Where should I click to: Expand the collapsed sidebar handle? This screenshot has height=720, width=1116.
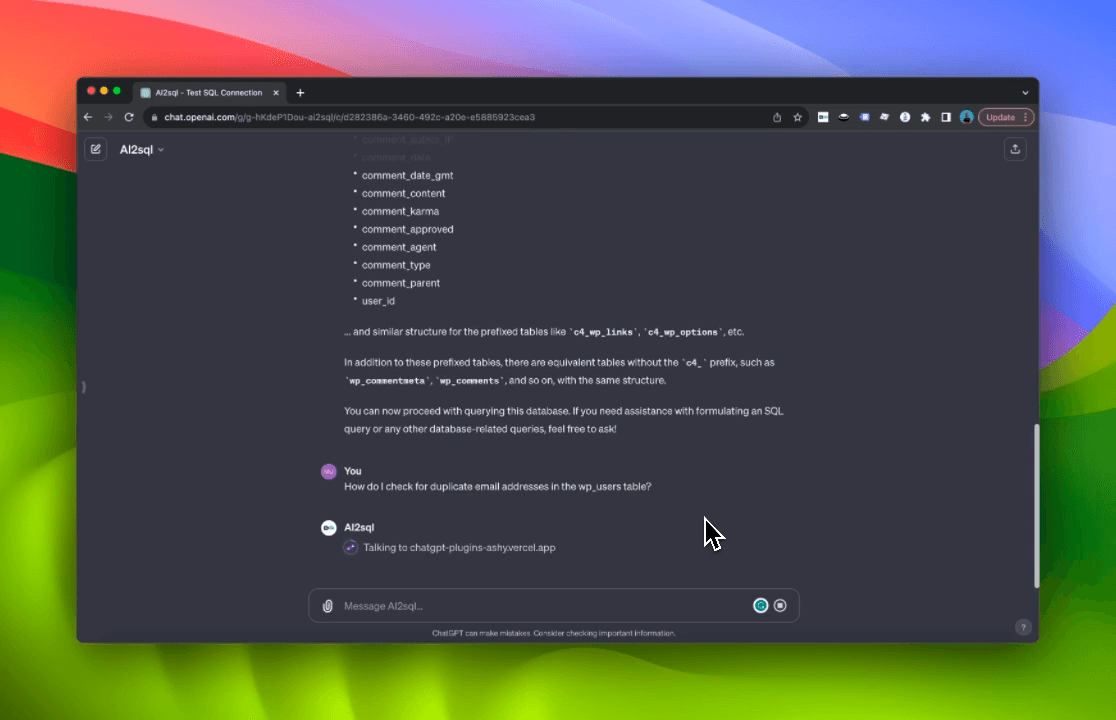(84, 387)
